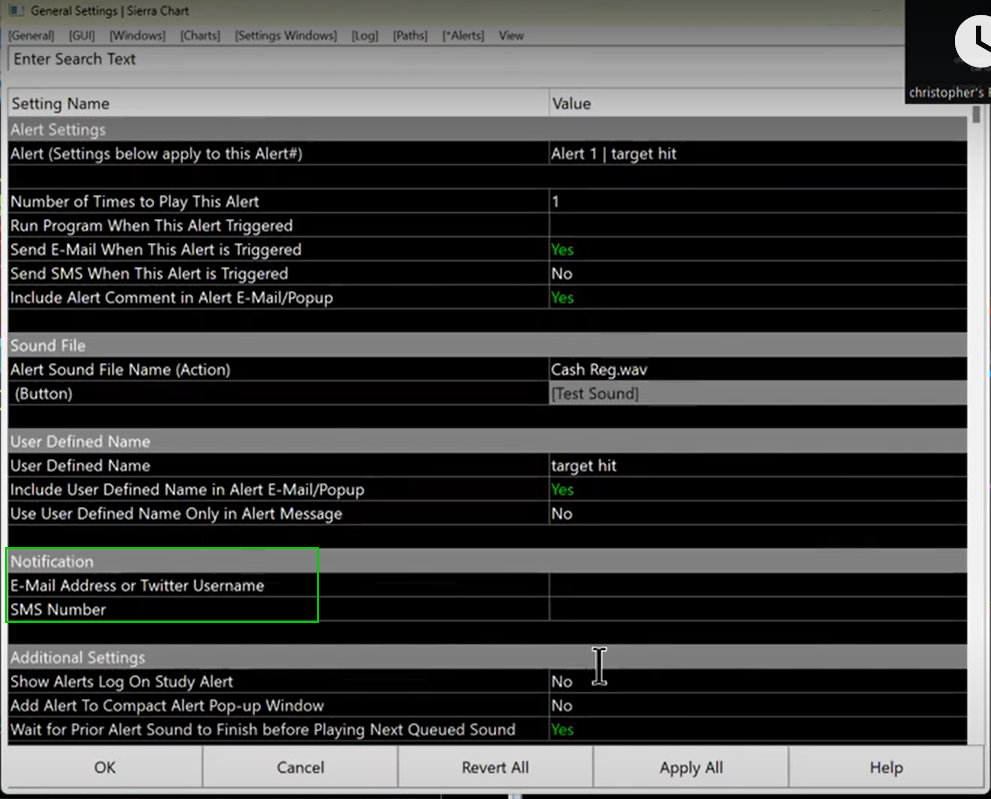This screenshot has height=799, width=991.
Task: Open the [Log] menu
Action: coord(365,35)
